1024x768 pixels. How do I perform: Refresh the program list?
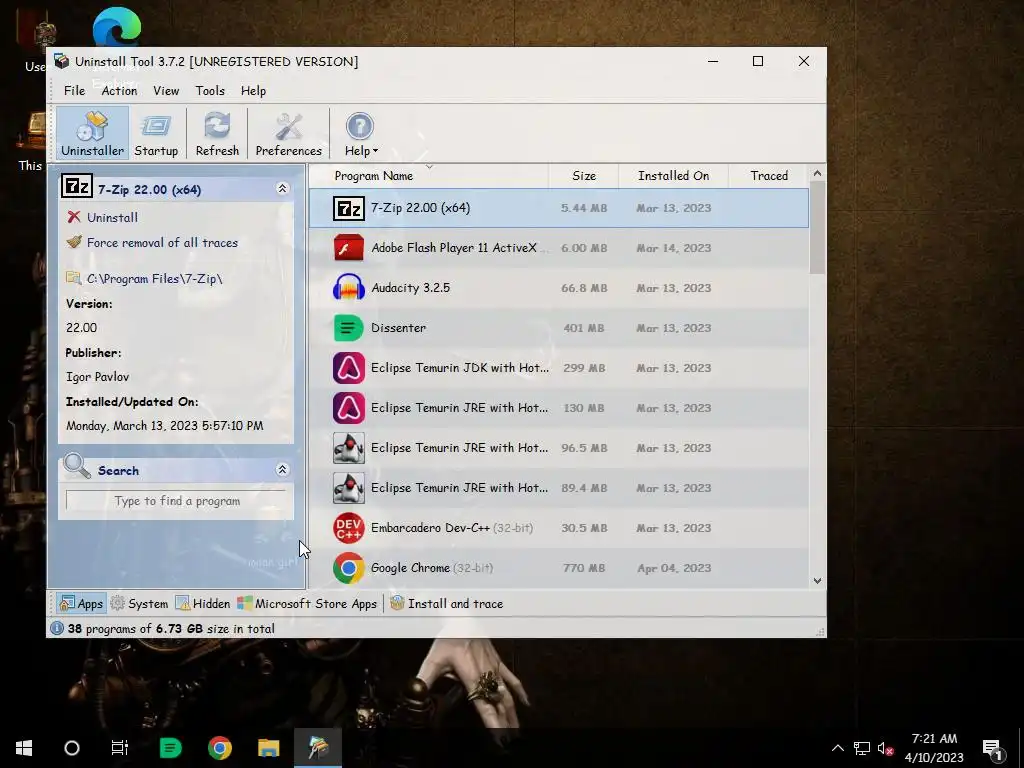point(217,134)
